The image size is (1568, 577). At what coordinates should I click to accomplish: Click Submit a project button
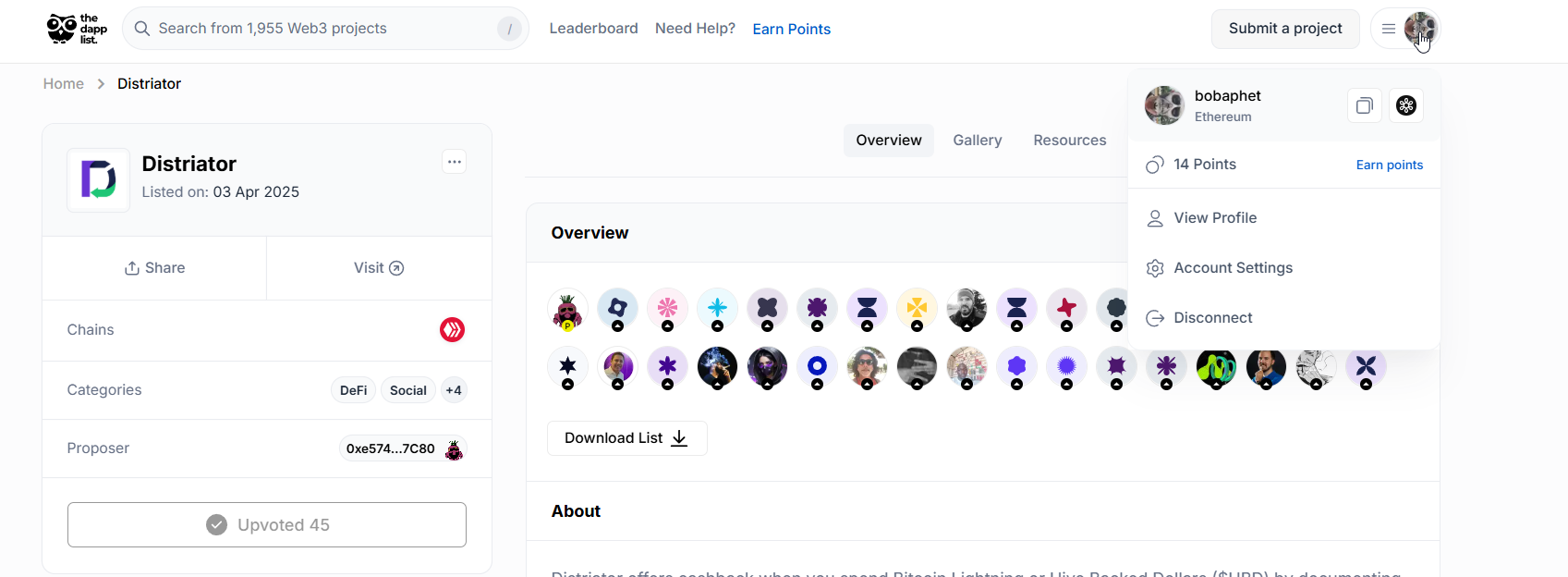click(x=1285, y=29)
